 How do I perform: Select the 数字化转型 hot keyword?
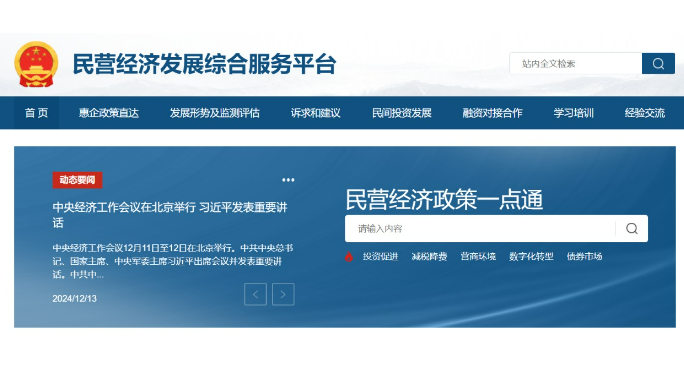pos(531,256)
